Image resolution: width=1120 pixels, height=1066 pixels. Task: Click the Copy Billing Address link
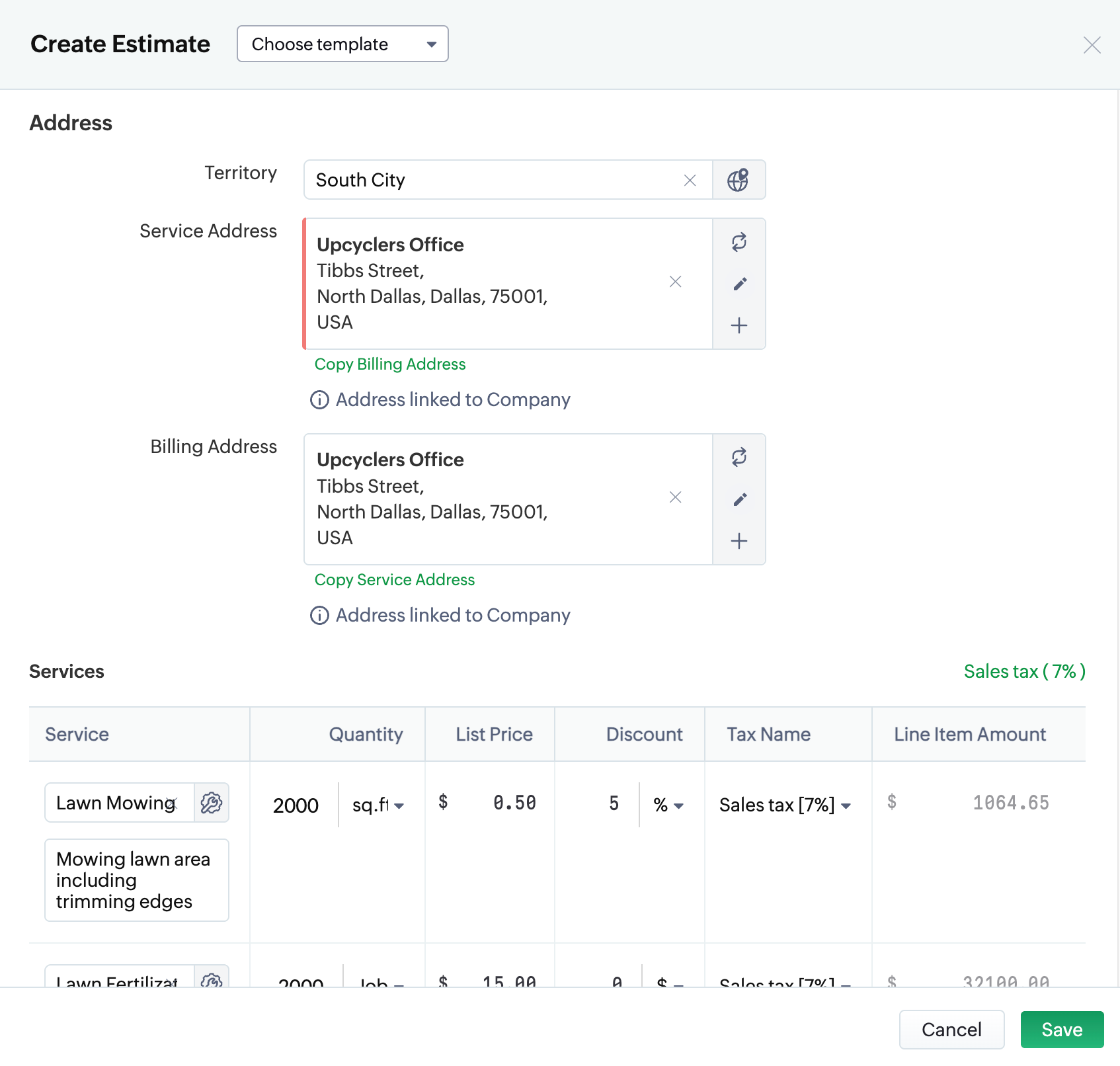click(x=390, y=364)
